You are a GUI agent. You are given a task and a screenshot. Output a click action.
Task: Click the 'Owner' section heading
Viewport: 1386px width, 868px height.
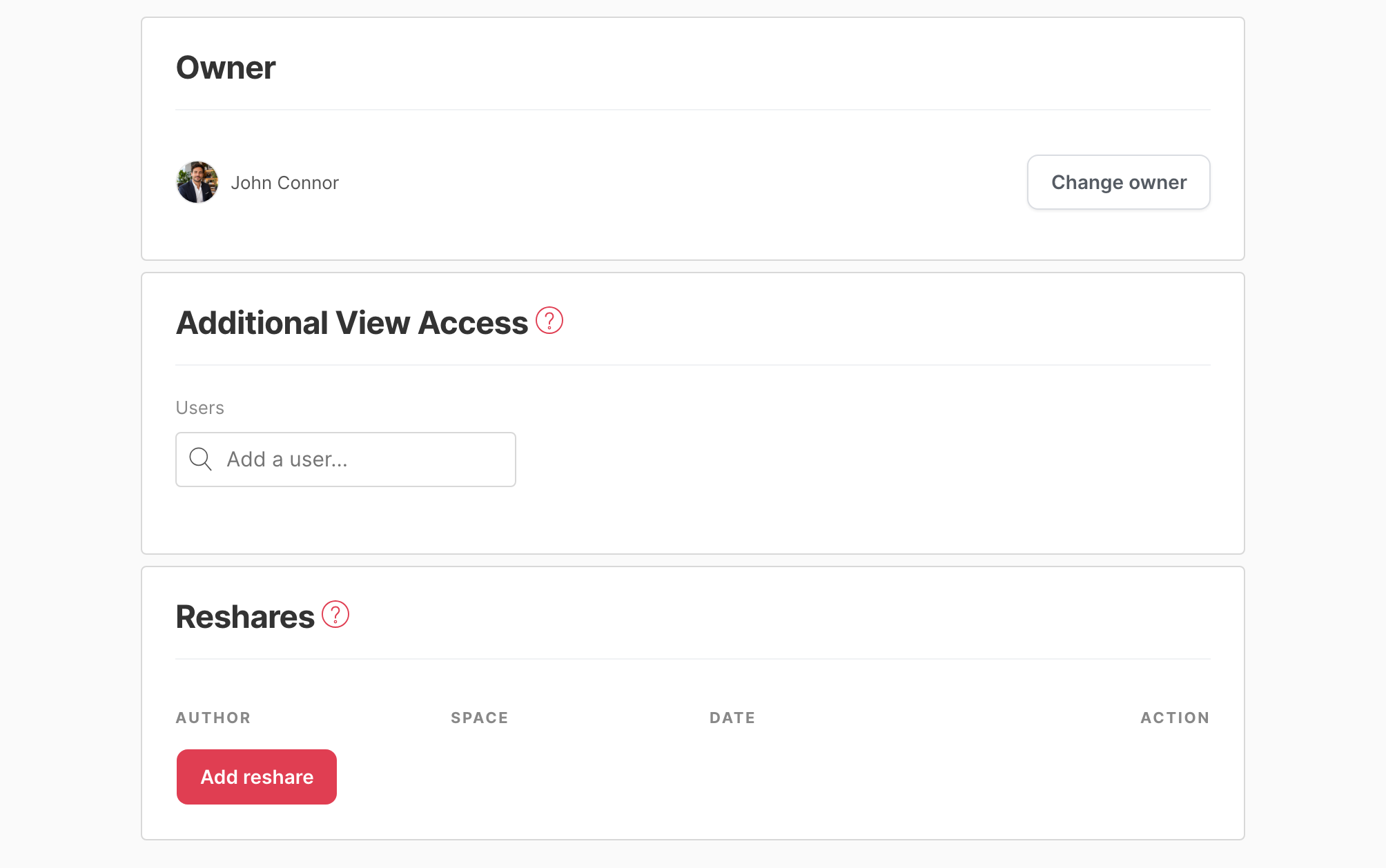226,68
